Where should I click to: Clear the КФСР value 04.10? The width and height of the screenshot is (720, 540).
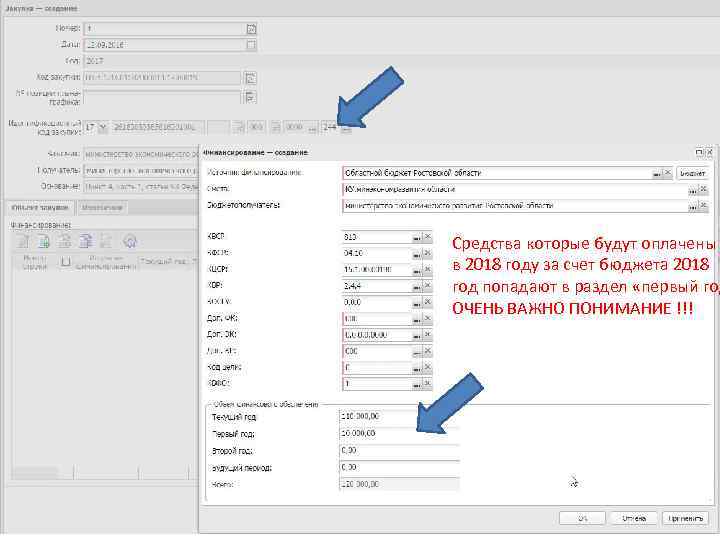pyautogui.click(x=428, y=253)
